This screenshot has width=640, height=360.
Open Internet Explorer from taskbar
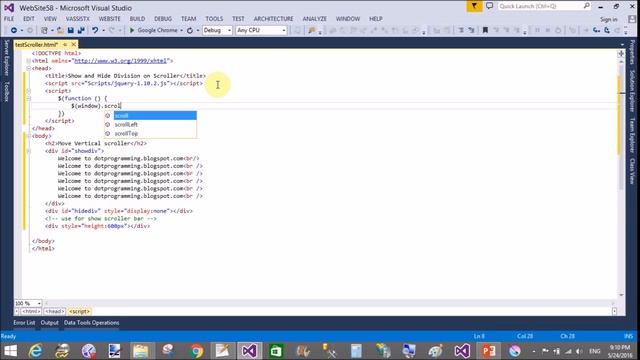(36, 351)
